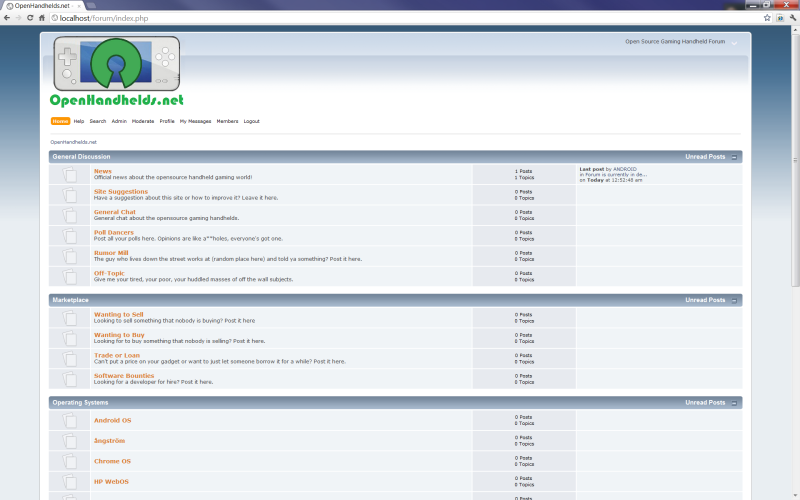
Task: Open a new browser tab
Action: (x=91, y=6)
